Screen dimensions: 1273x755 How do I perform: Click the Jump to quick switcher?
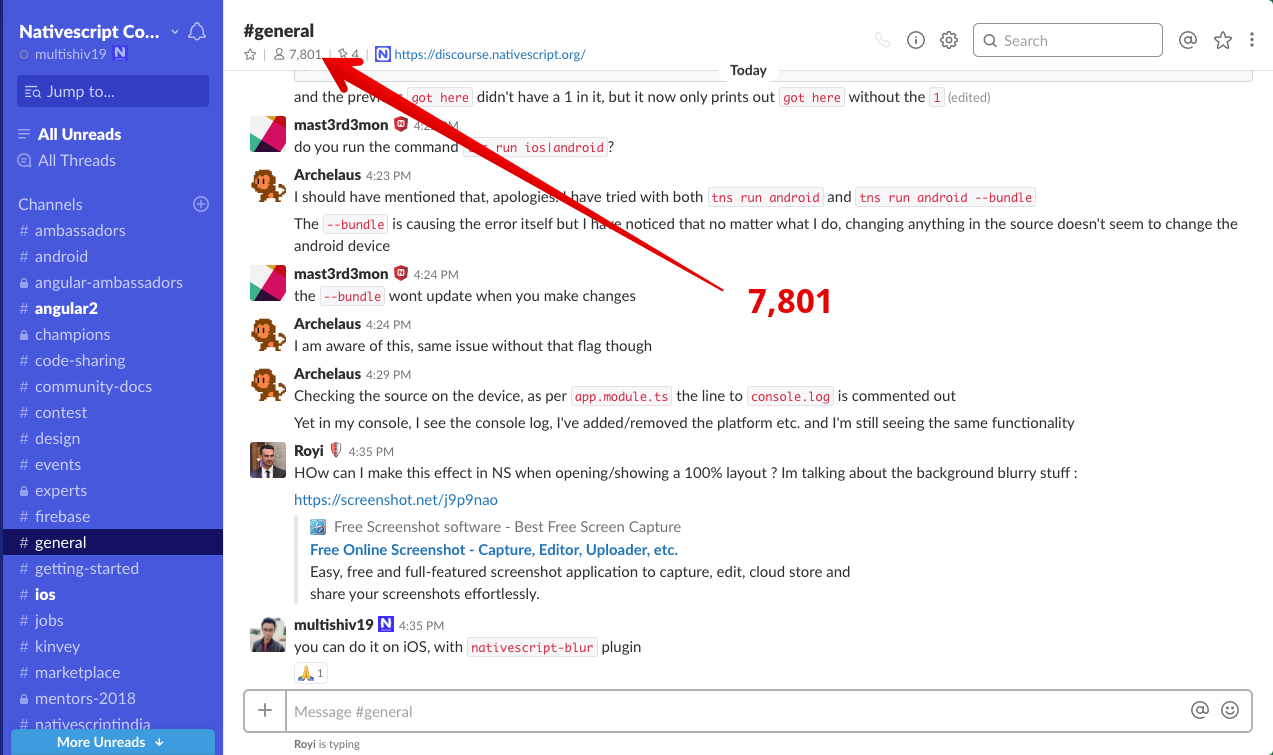(x=113, y=91)
